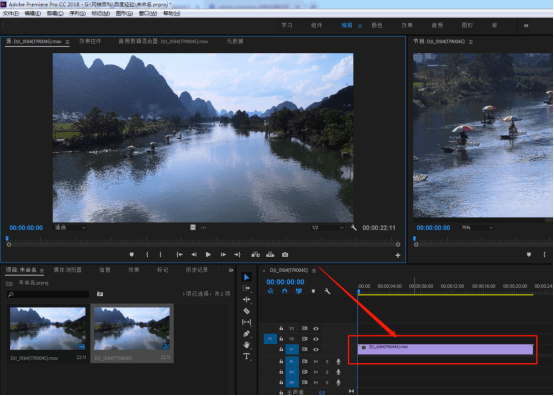This screenshot has width=554, height=396.
Task: Open Source panel tab menu icon
Action: click(67, 42)
